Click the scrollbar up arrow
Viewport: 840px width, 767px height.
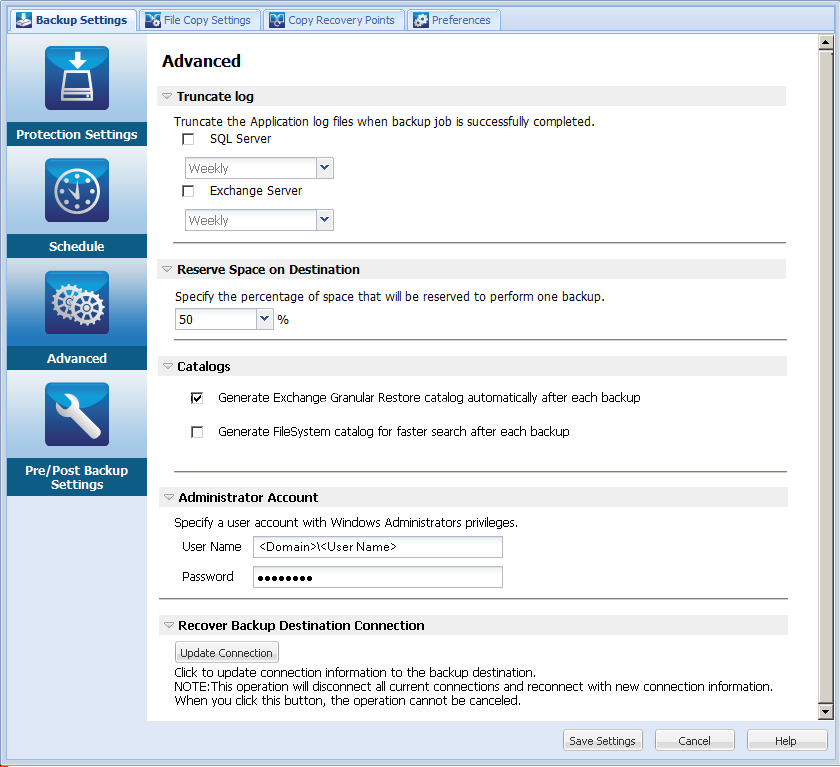tap(826, 42)
